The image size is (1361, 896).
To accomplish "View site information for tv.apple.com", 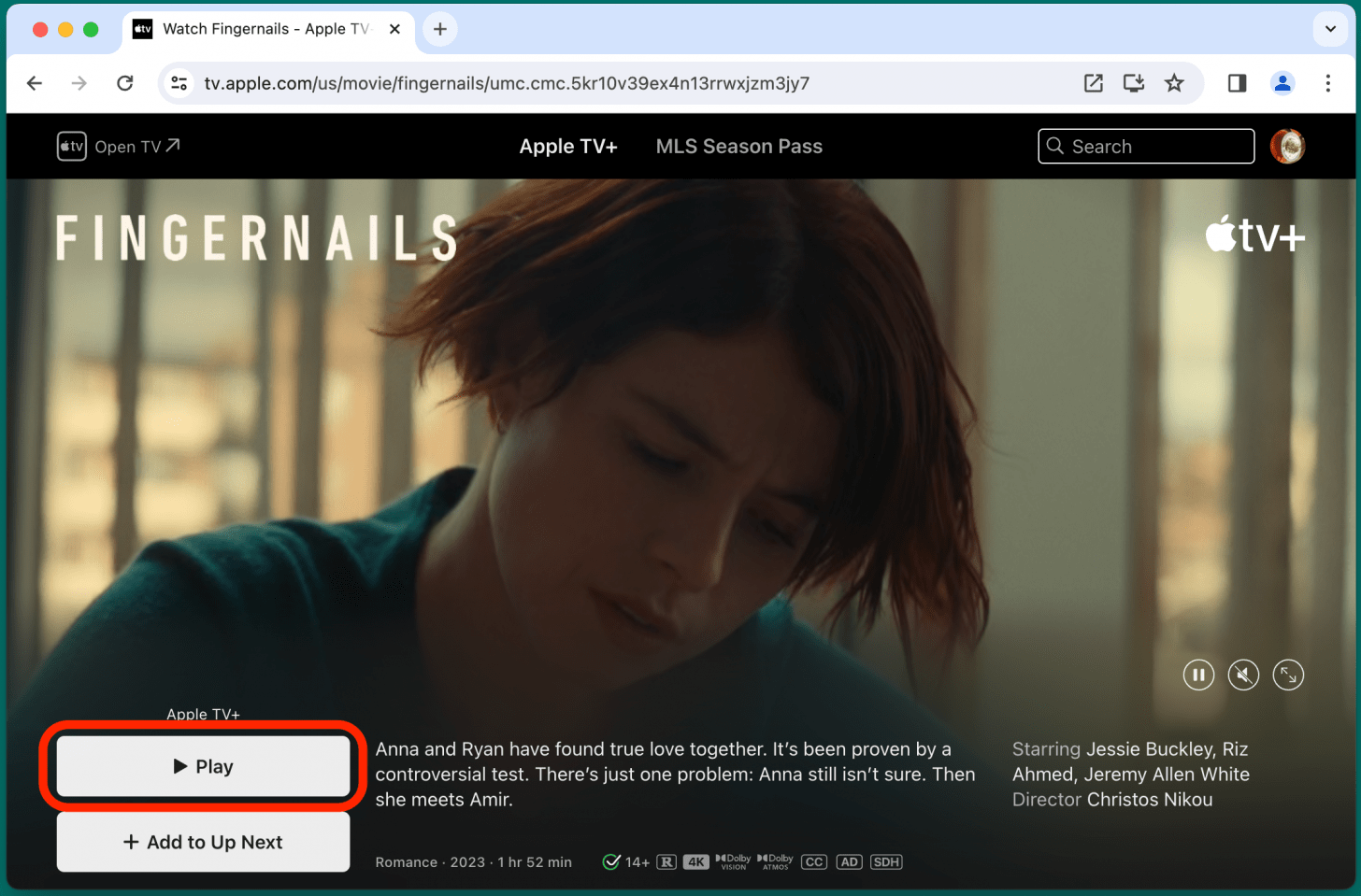I will [178, 83].
